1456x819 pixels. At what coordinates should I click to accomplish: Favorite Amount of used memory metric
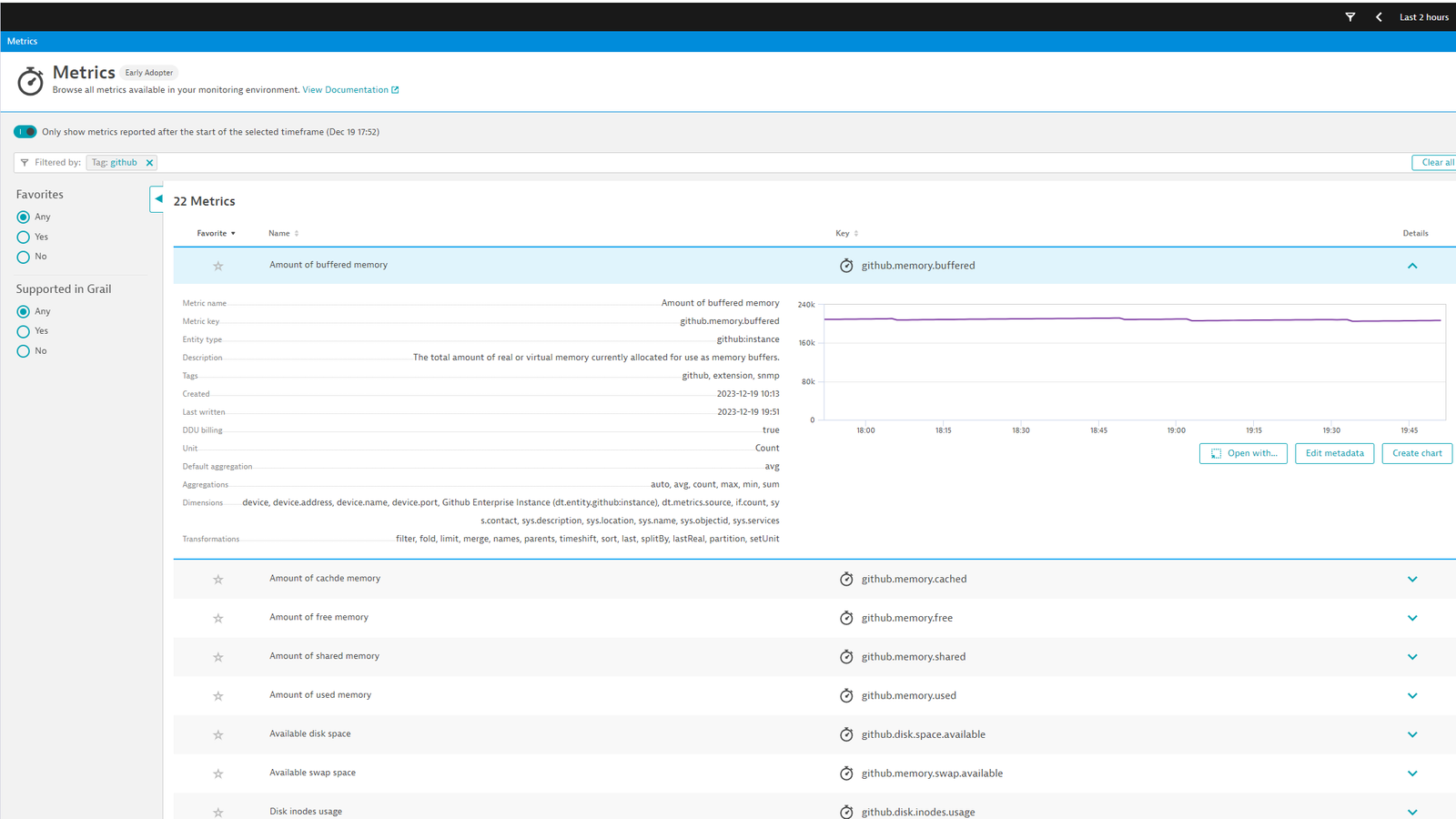tap(218, 696)
